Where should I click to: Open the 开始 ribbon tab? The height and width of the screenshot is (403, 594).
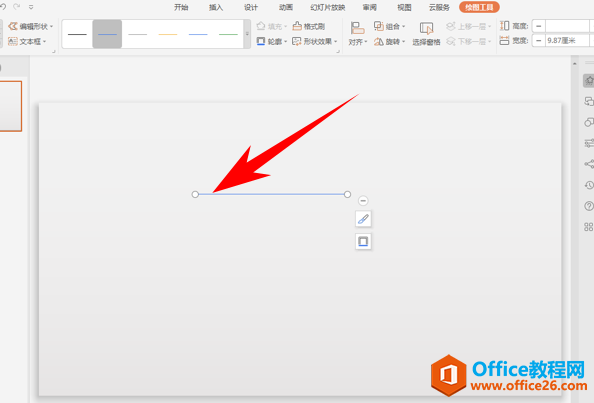[x=181, y=7]
